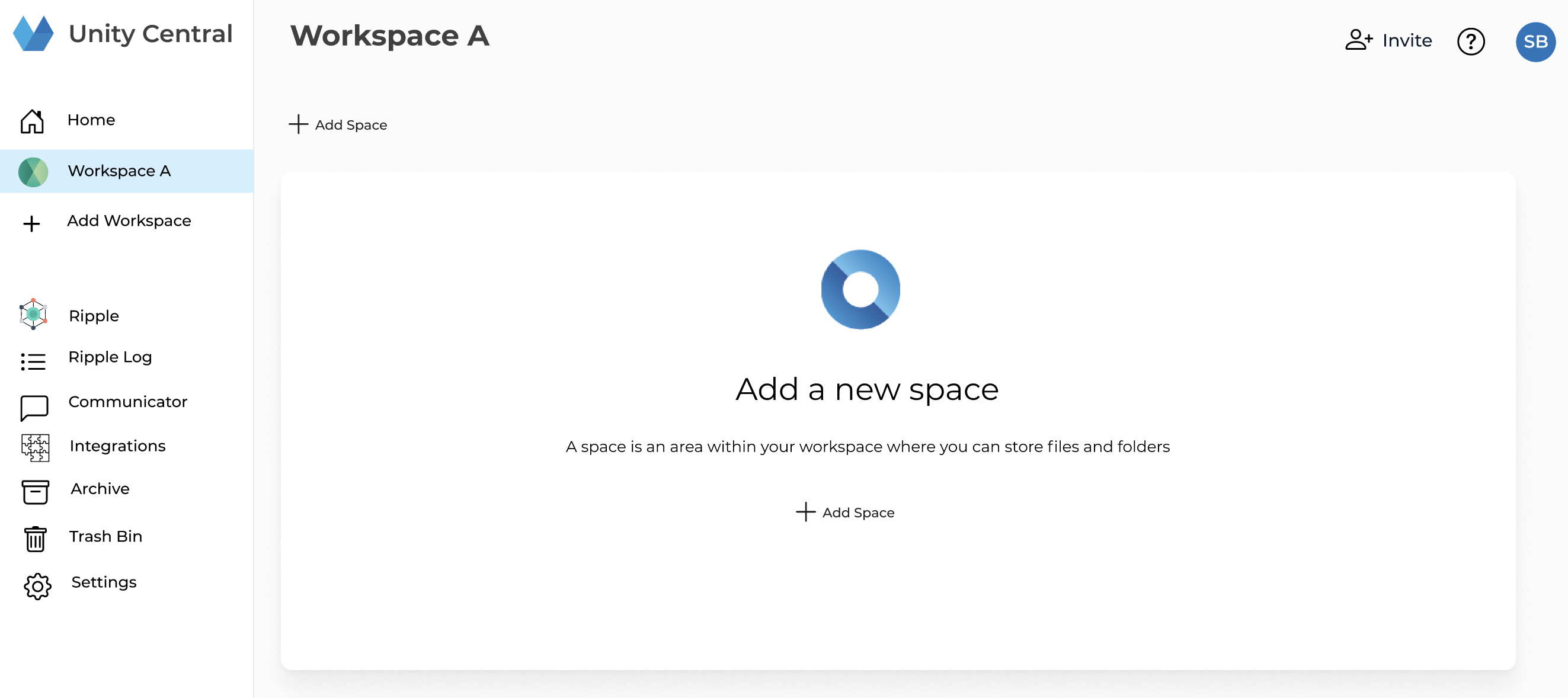Click Add Space in the toolbar
Viewport: 1568px width, 698px height.
338,125
